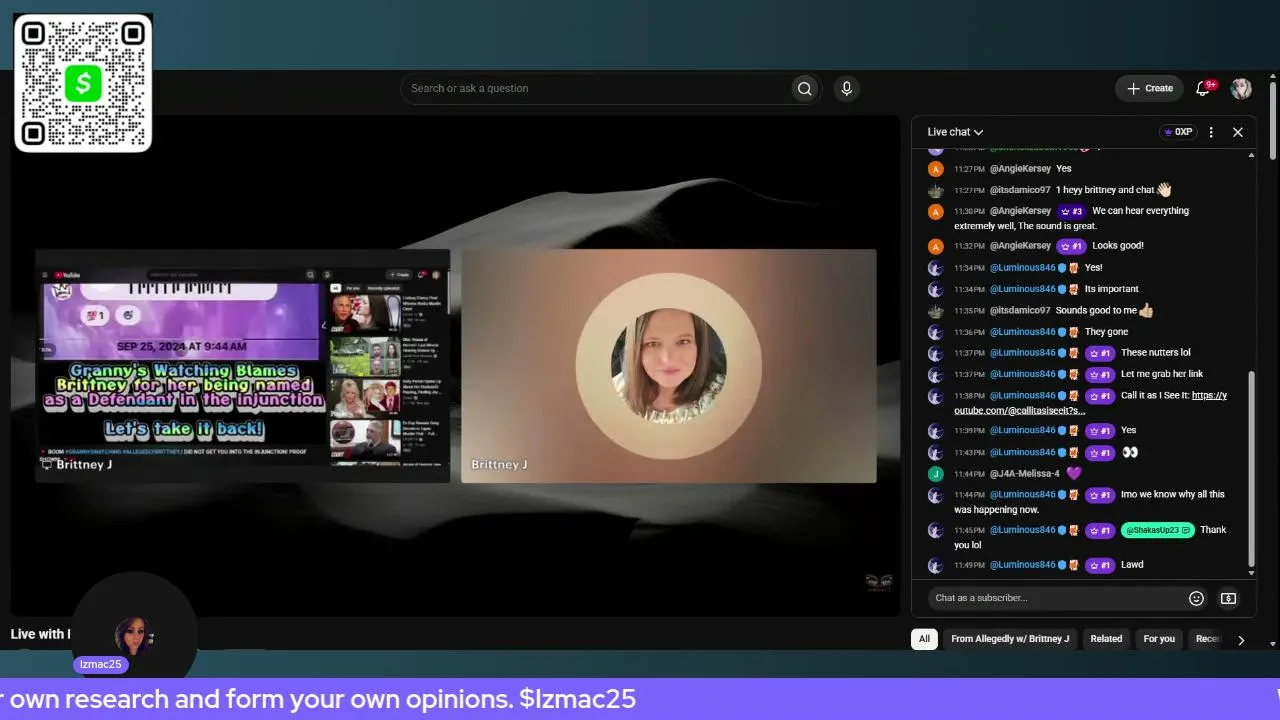Screen dimensions: 1280x720
Task: Click the Luminous846 avatar beside the "Lawd" message
Action: (935, 565)
